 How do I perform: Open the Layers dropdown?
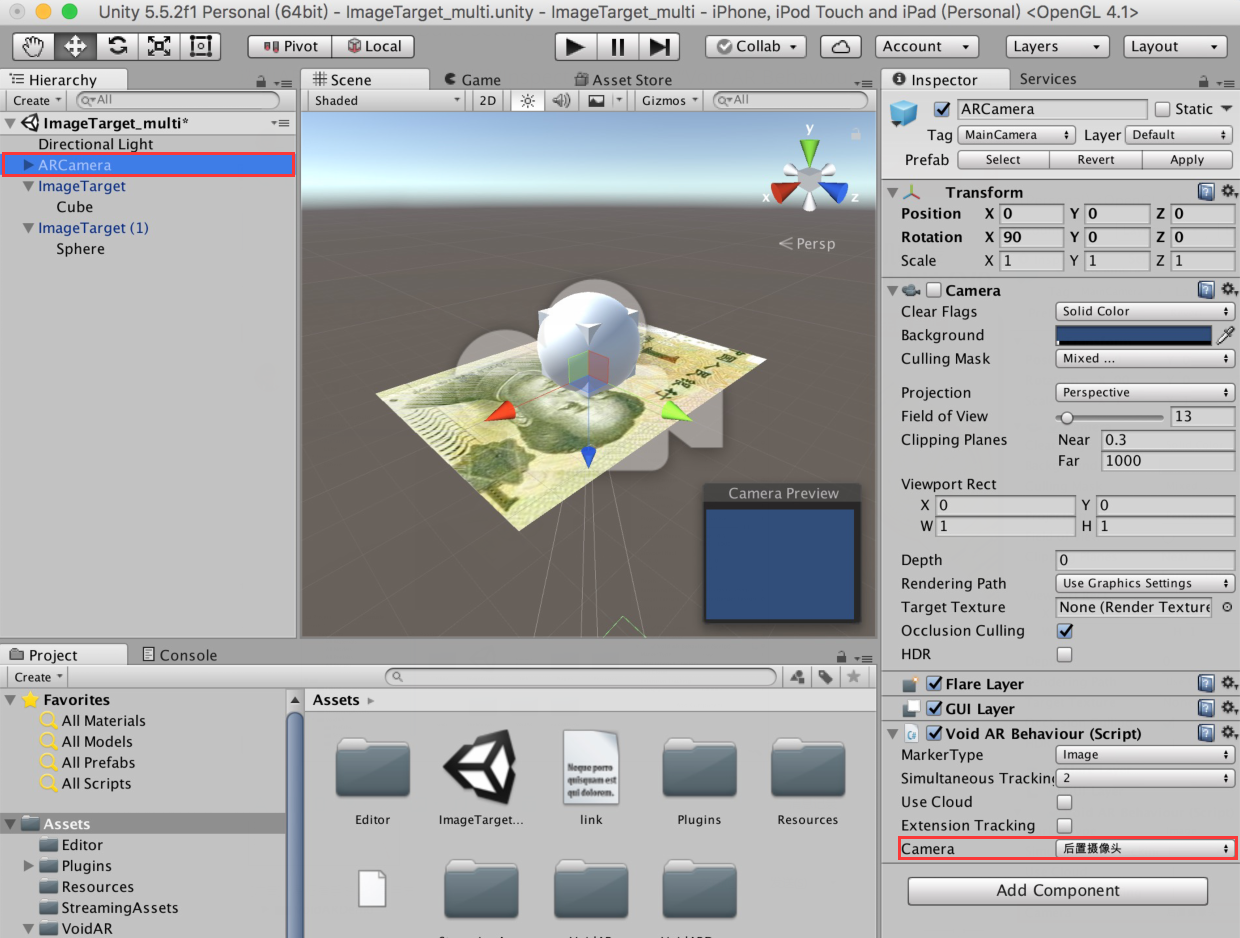[1057, 46]
